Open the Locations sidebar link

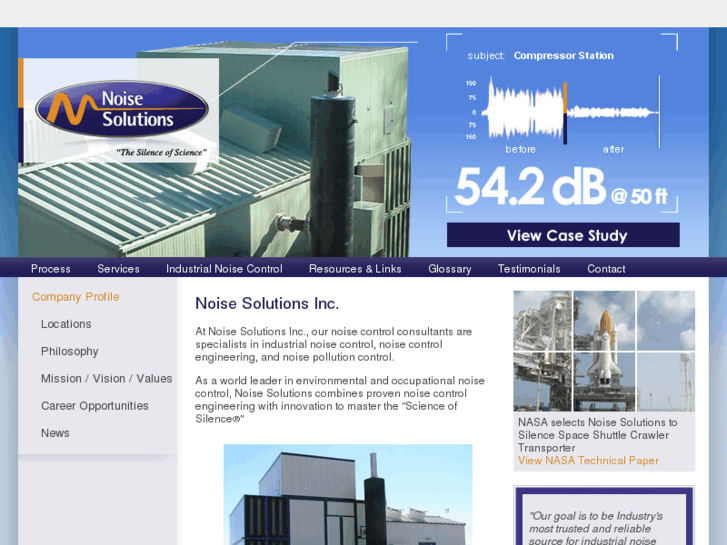66,324
